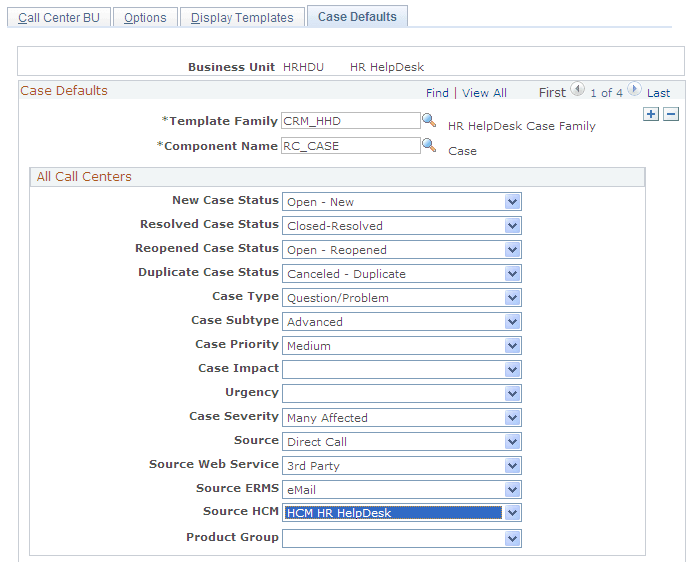Click the Case Defaults section title

[64, 91]
